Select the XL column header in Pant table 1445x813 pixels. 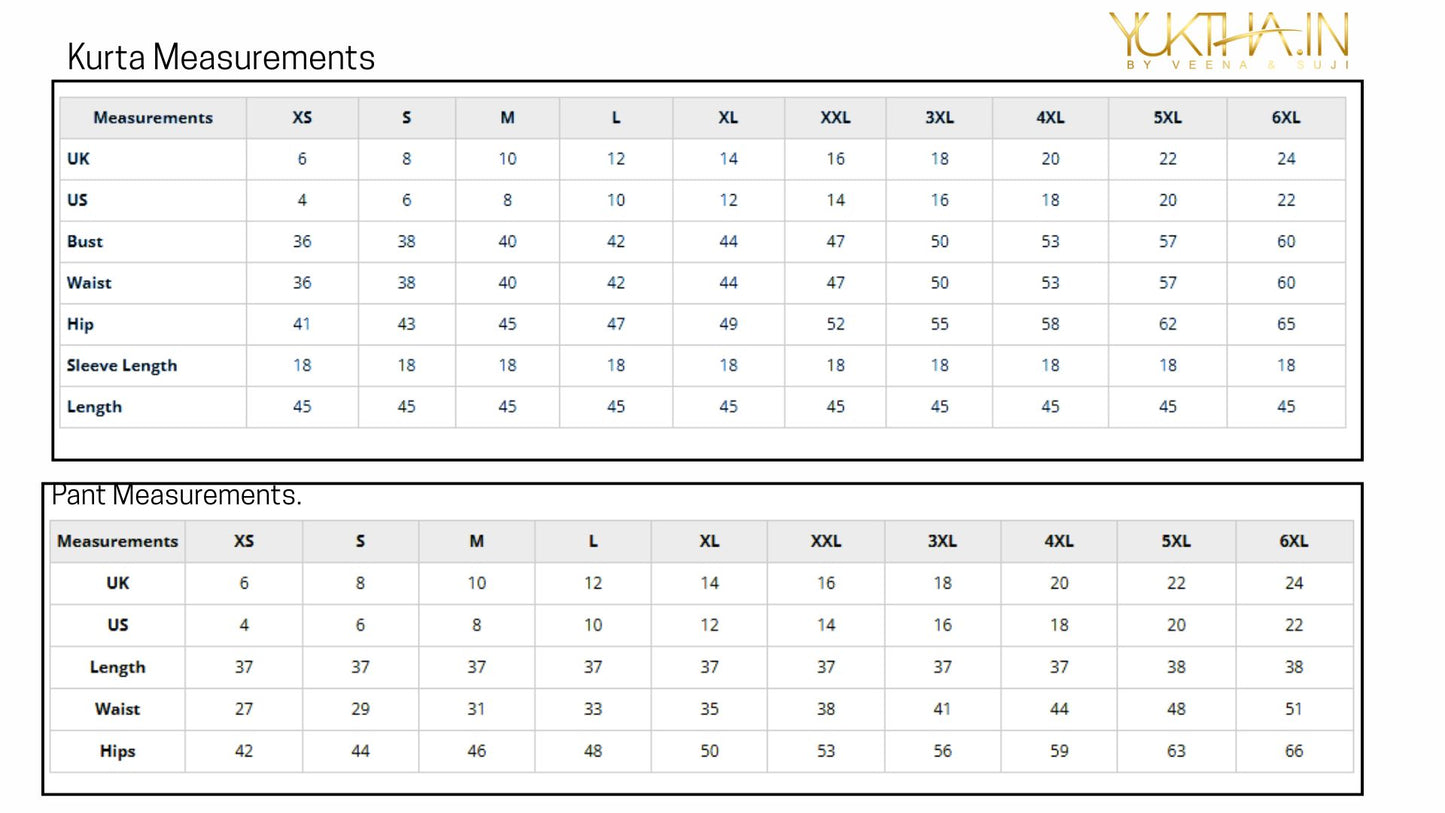(709, 541)
